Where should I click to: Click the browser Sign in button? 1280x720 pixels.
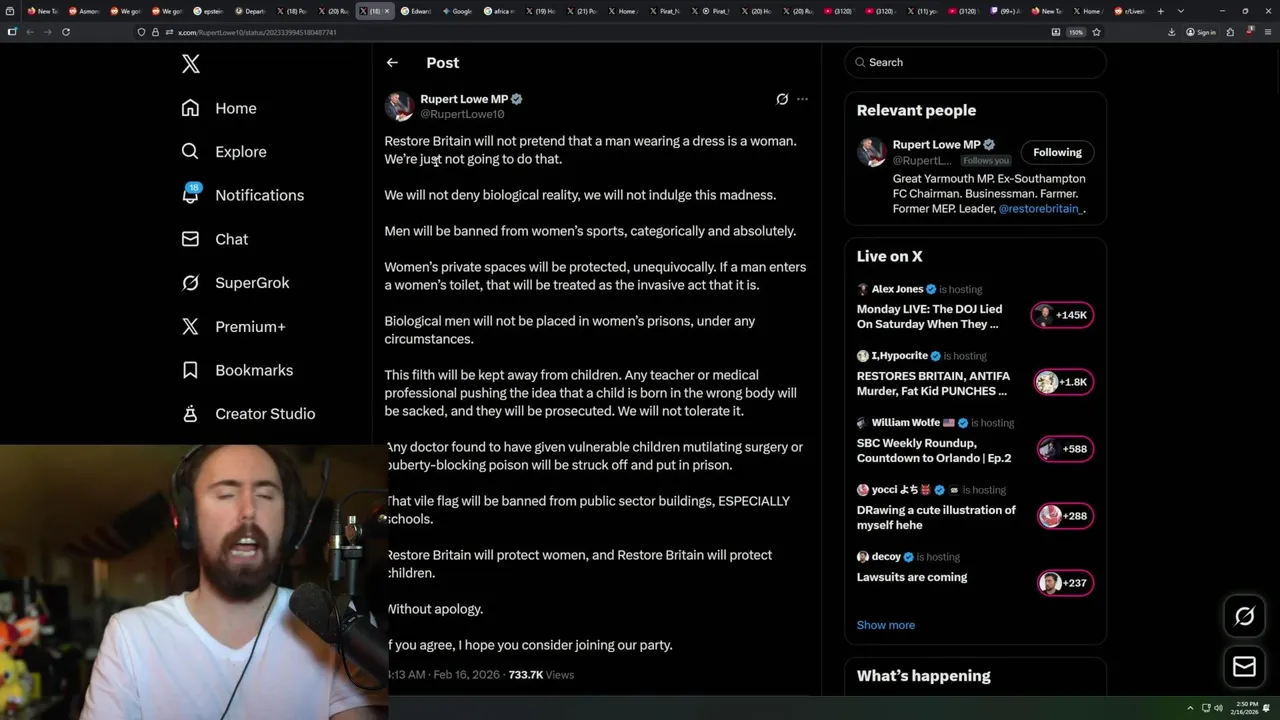[1201, 32]
